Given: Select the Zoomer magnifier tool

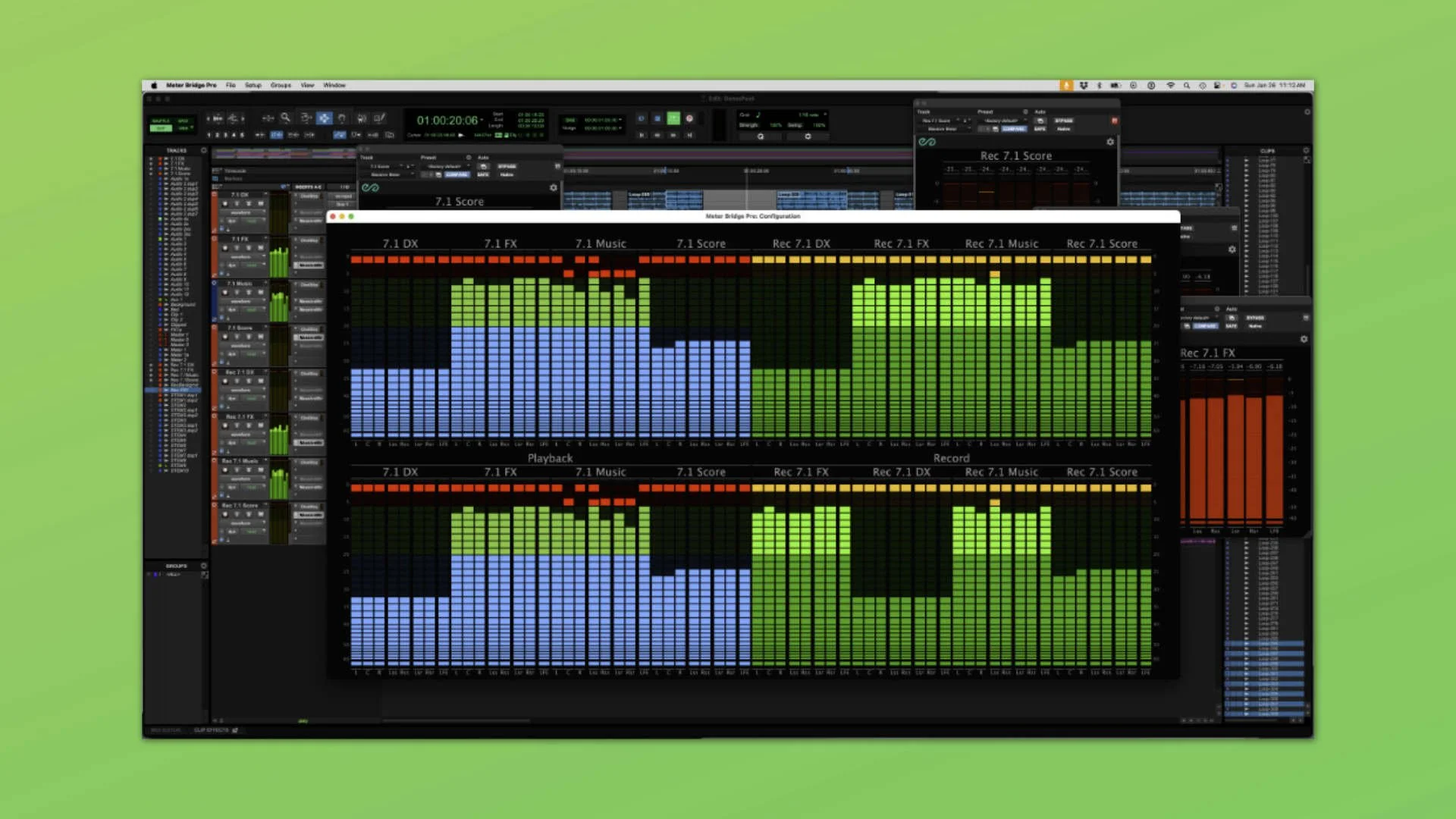Looking at the screenshot, I should click(x=285, y=118).
